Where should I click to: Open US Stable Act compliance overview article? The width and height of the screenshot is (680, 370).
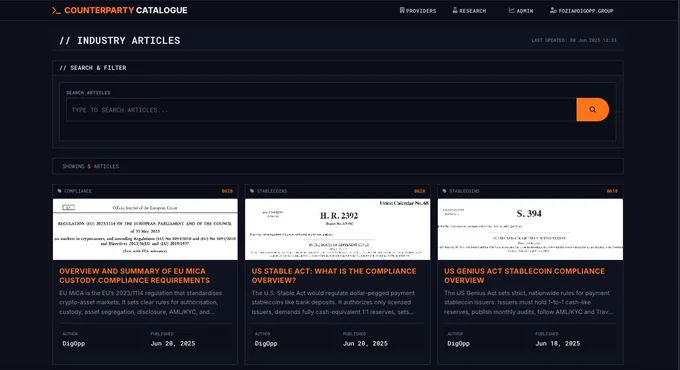[334, 276]
